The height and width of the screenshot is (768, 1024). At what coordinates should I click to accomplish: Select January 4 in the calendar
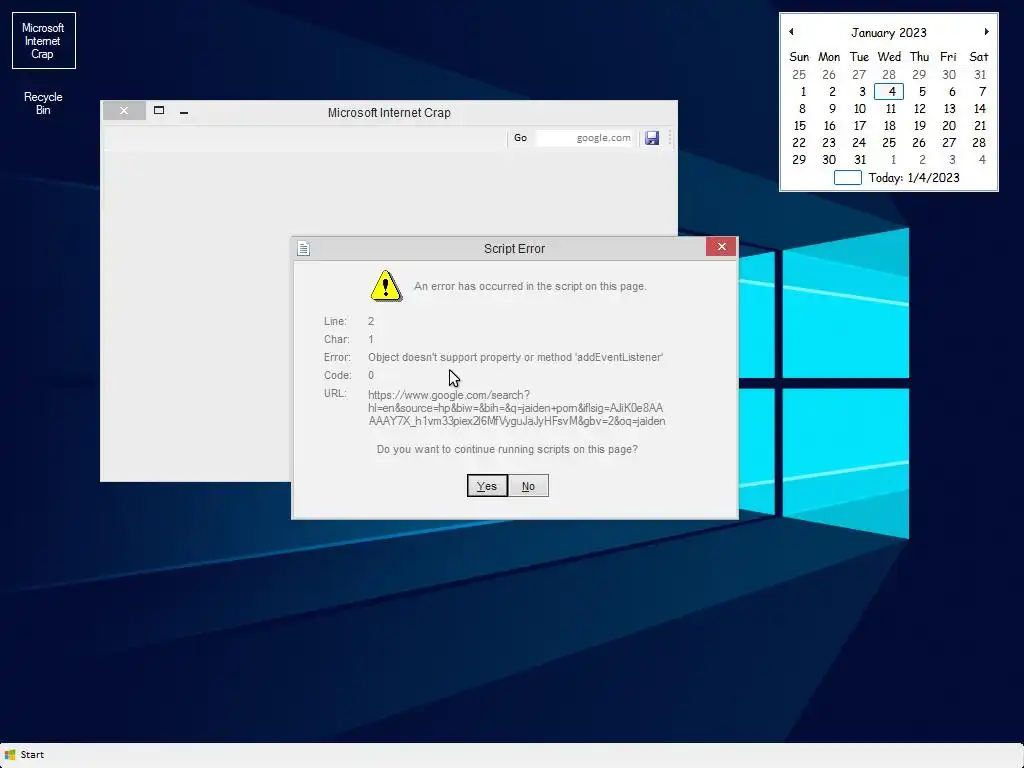pos(889,92)
